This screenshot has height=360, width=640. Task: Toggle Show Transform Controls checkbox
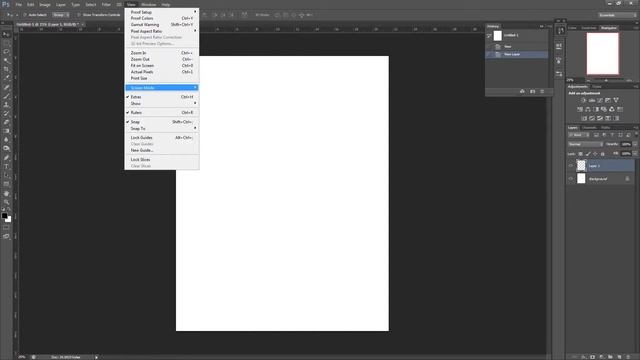point(79,15)
